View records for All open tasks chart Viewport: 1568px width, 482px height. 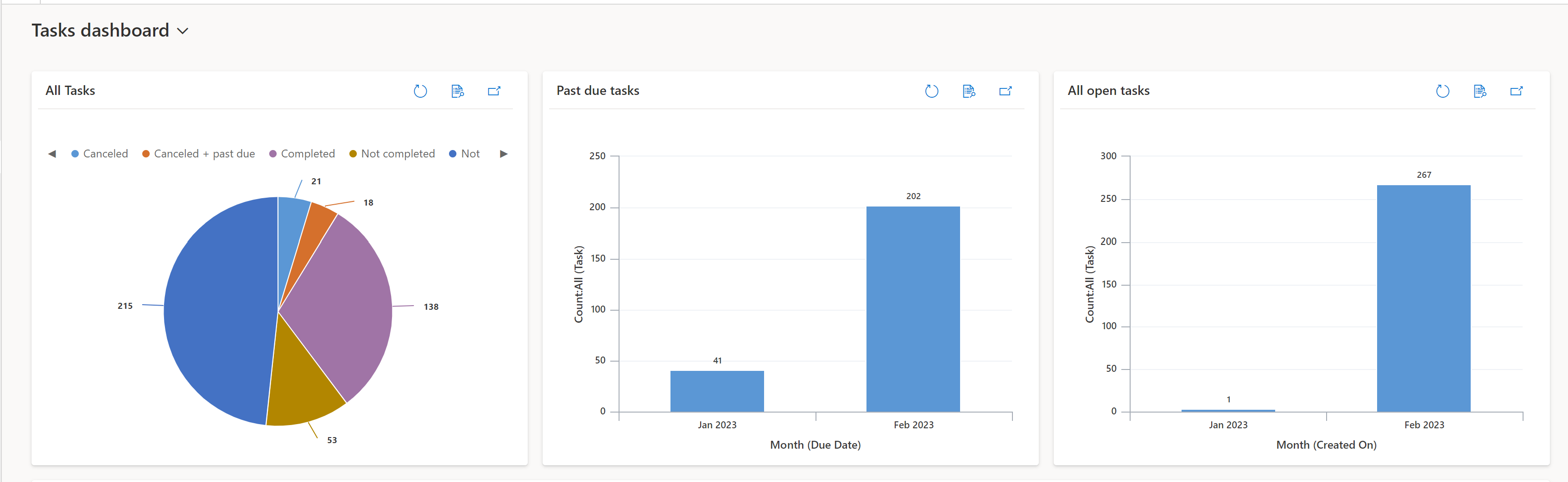(1480, 91)
